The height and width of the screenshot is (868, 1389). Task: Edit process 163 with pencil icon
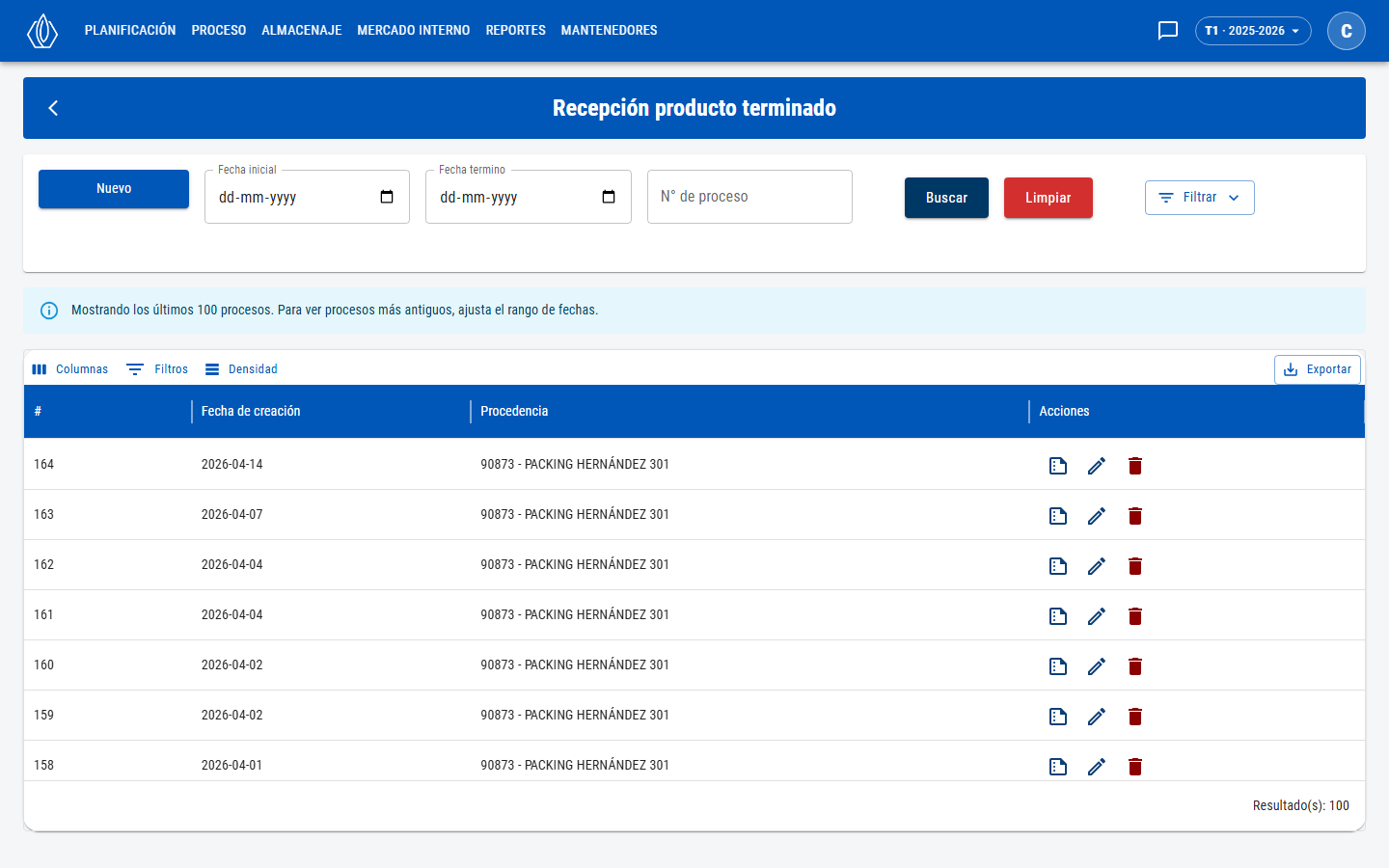1097,516
